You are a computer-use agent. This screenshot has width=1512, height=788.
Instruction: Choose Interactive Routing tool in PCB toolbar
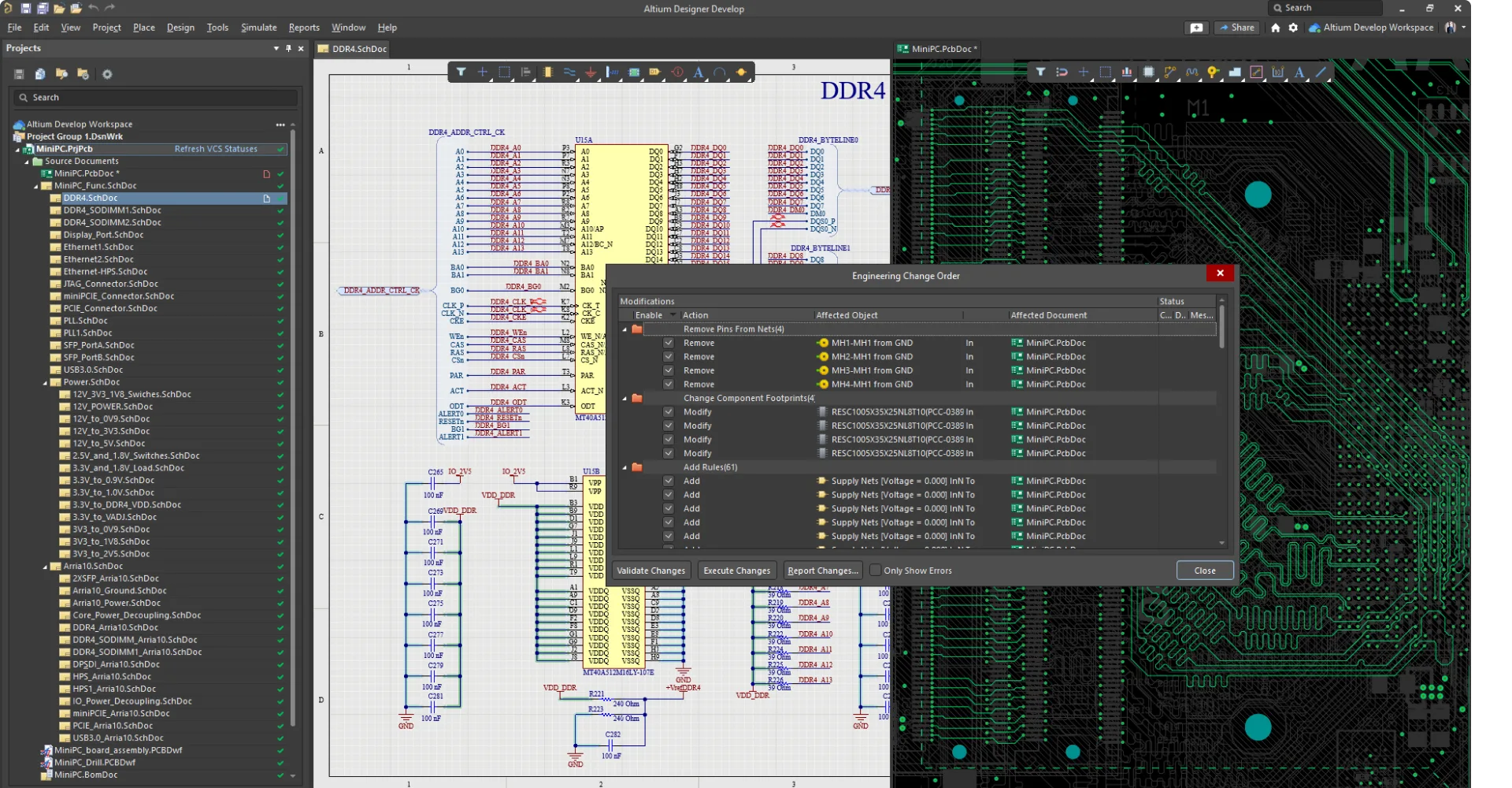(1170, 72)
